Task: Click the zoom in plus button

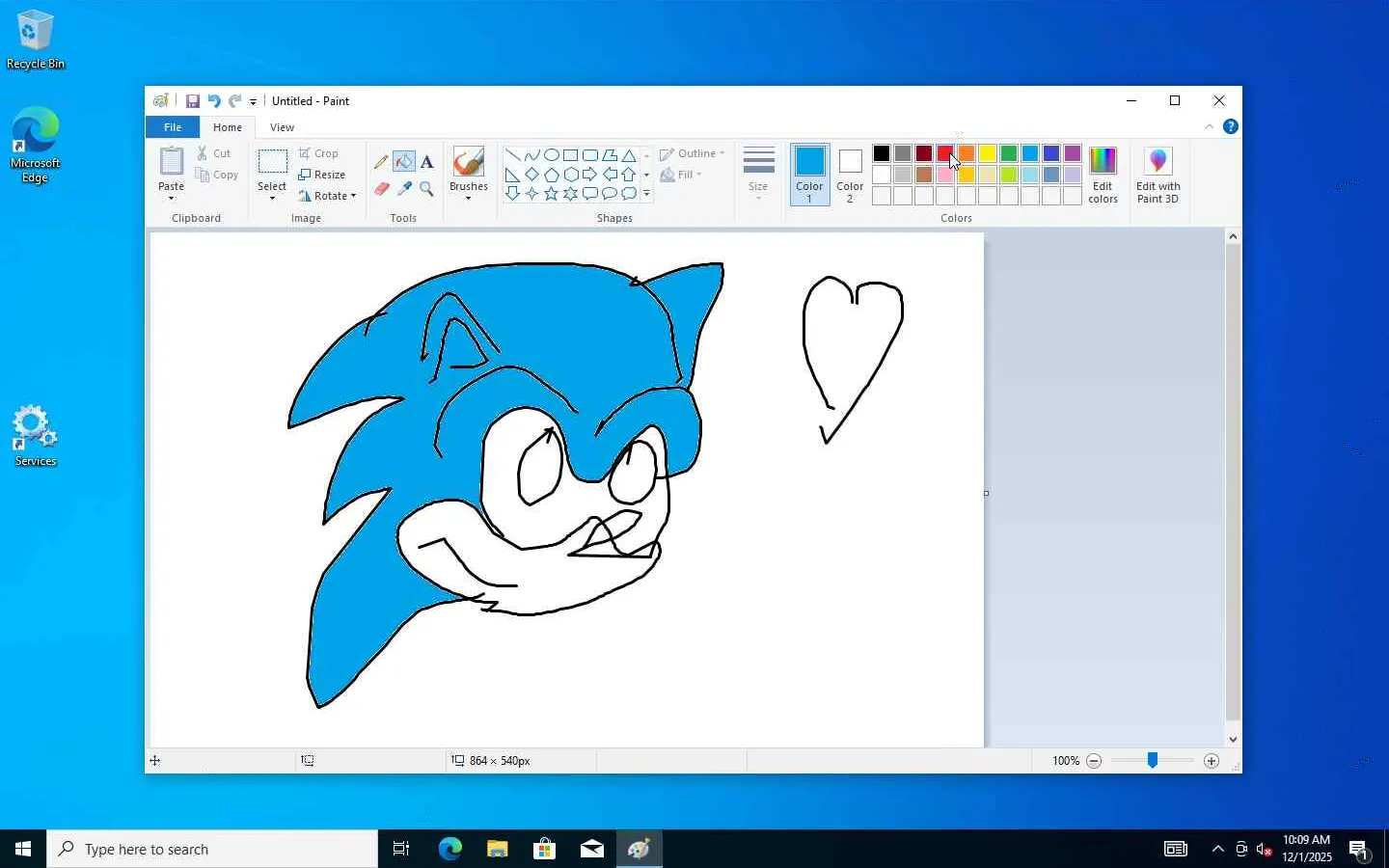Action: (x=1212, y=761)
